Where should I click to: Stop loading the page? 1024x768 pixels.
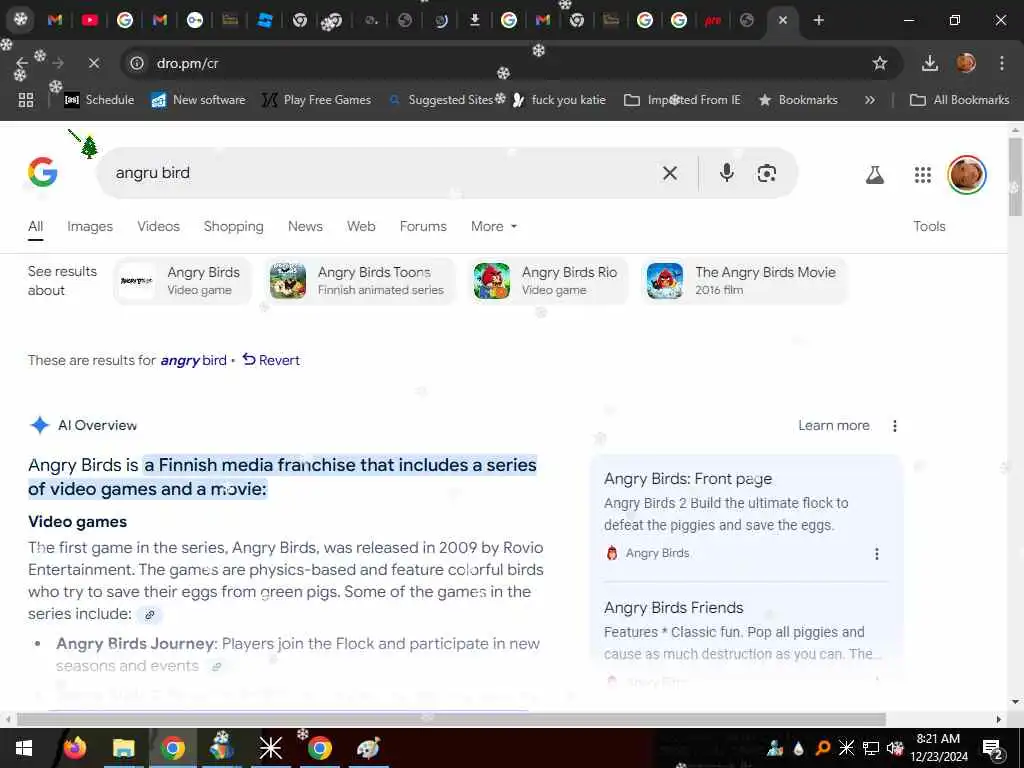tap(93, 63)
